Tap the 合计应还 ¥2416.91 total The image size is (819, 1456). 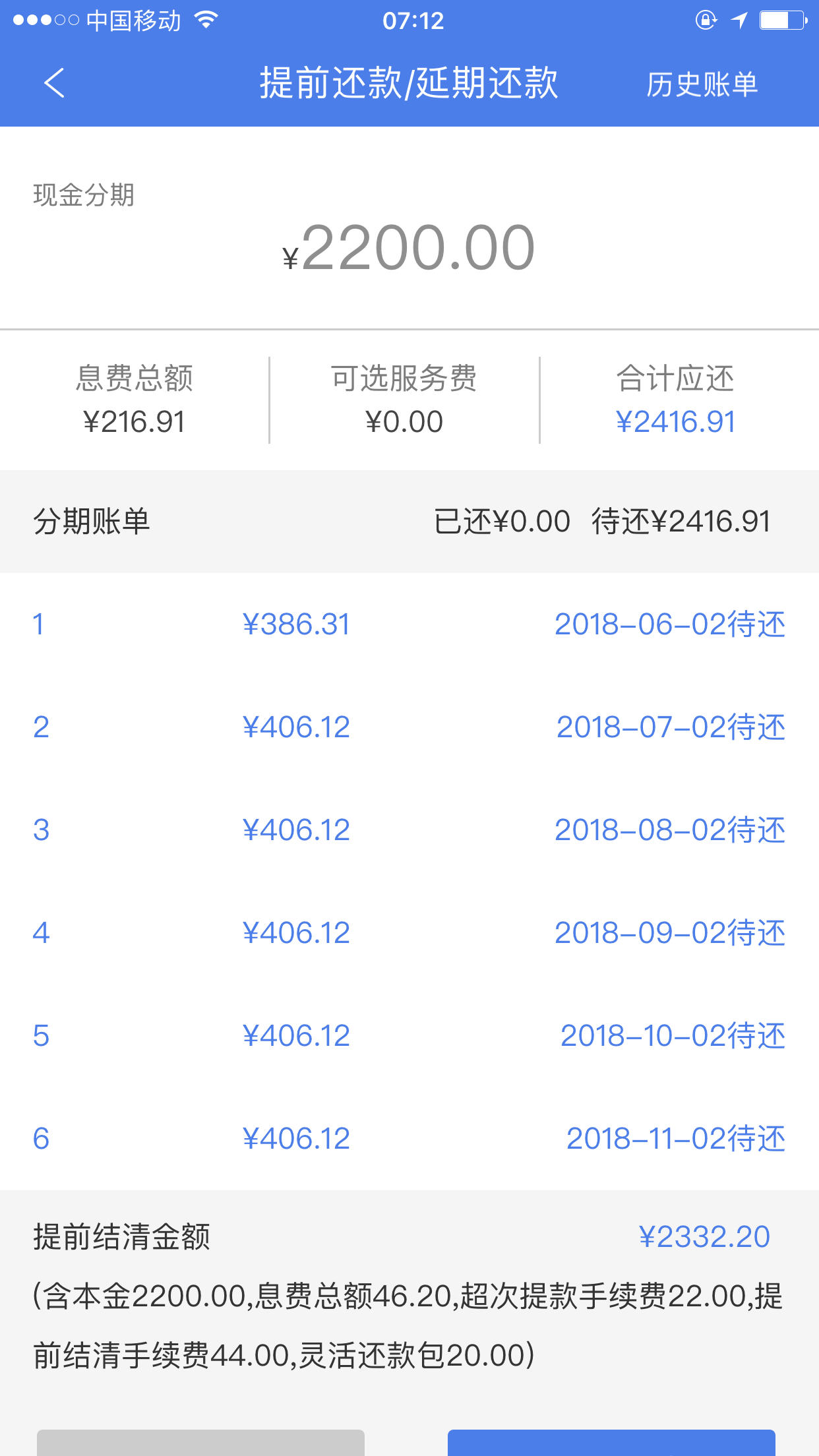point(675,400)
